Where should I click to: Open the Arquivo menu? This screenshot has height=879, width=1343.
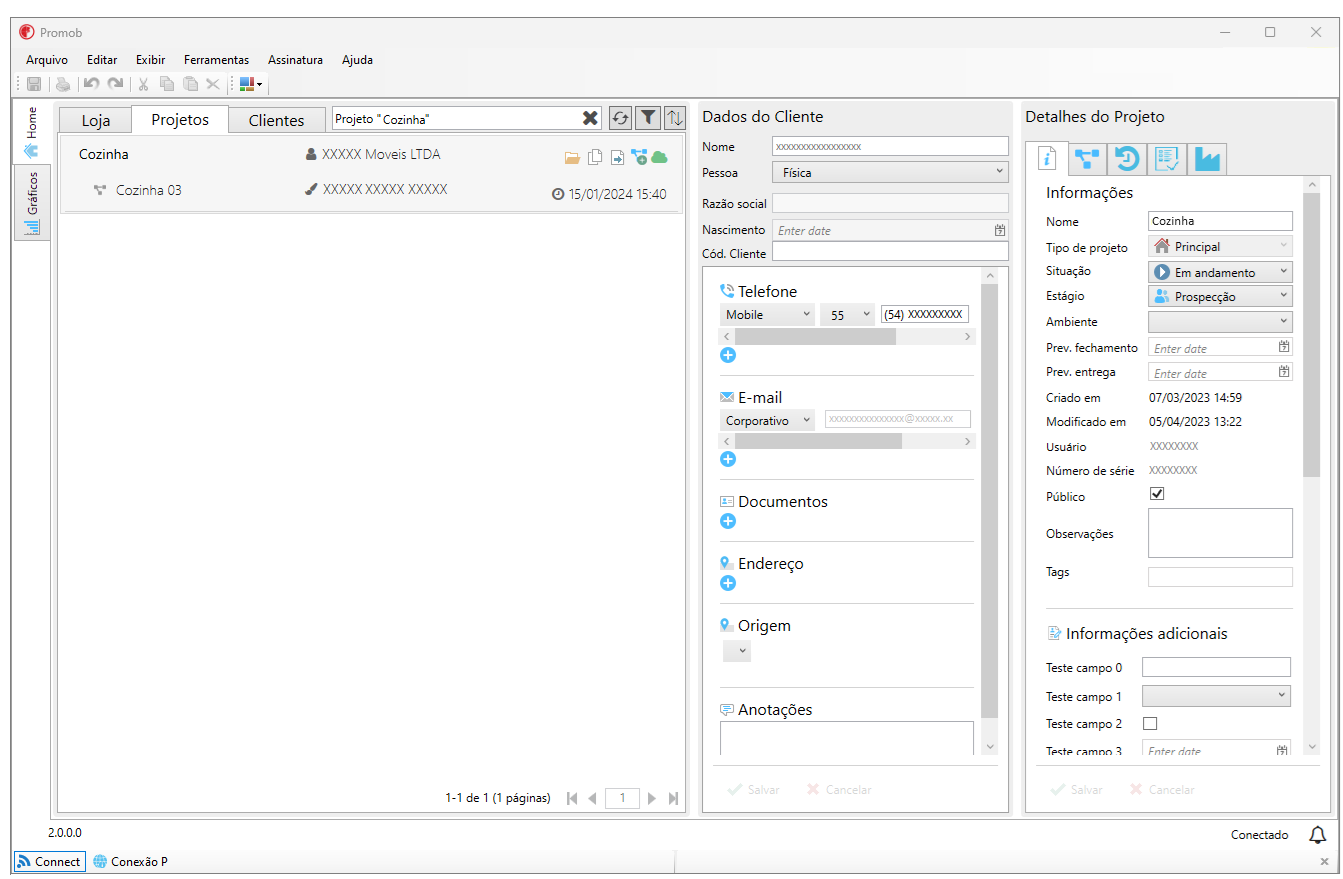47,60
